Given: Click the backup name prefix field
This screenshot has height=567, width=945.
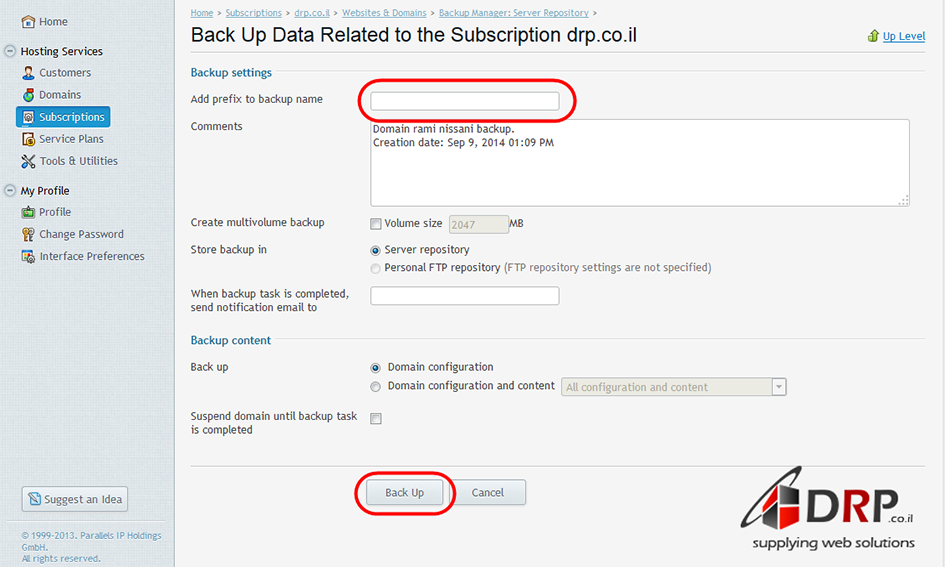Looking at the screenshot, I should point(465,101).
